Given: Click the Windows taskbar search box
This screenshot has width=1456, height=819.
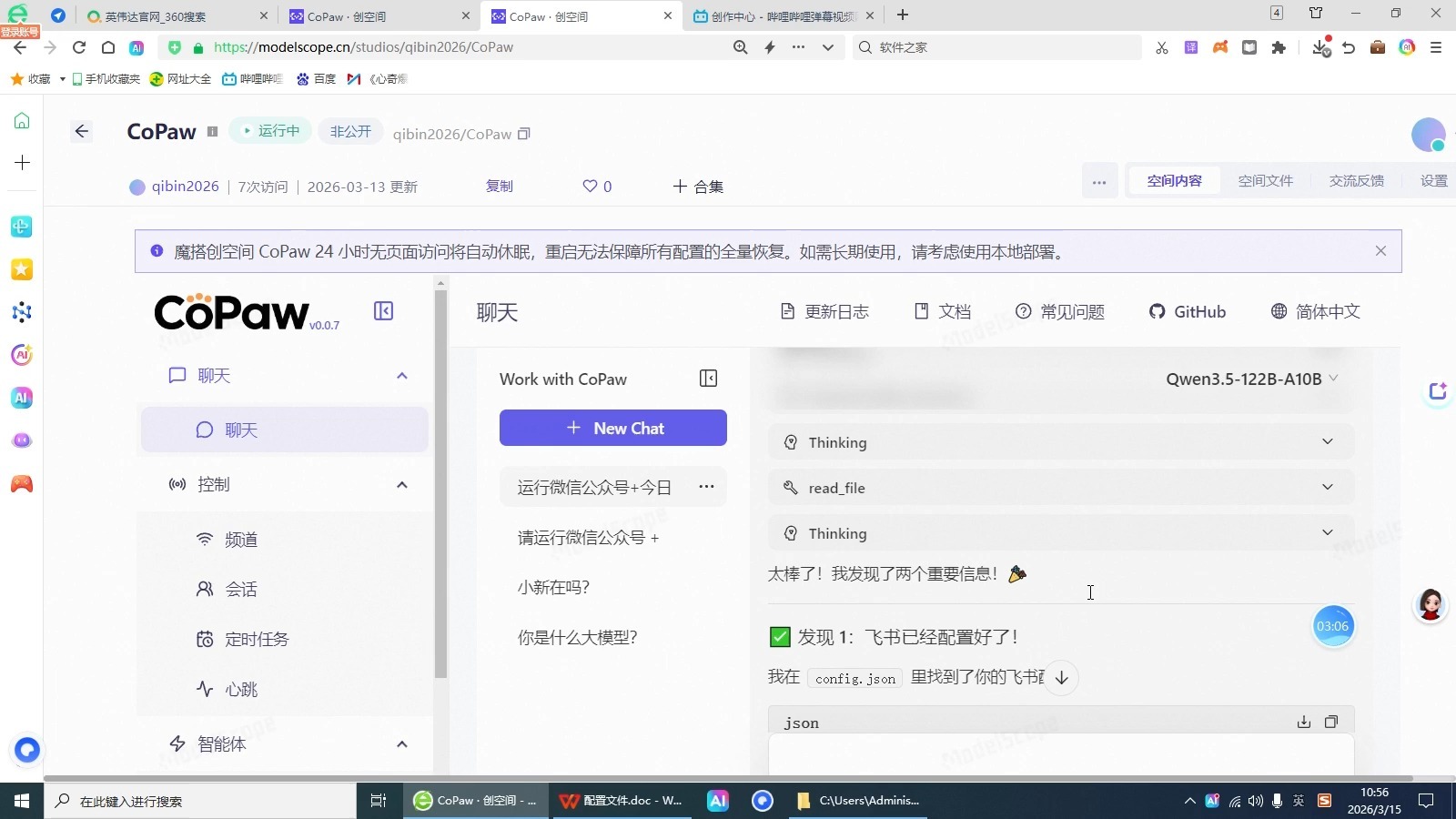Looking at the screenshot, I should pyautogui.click(x=200, y=801).
